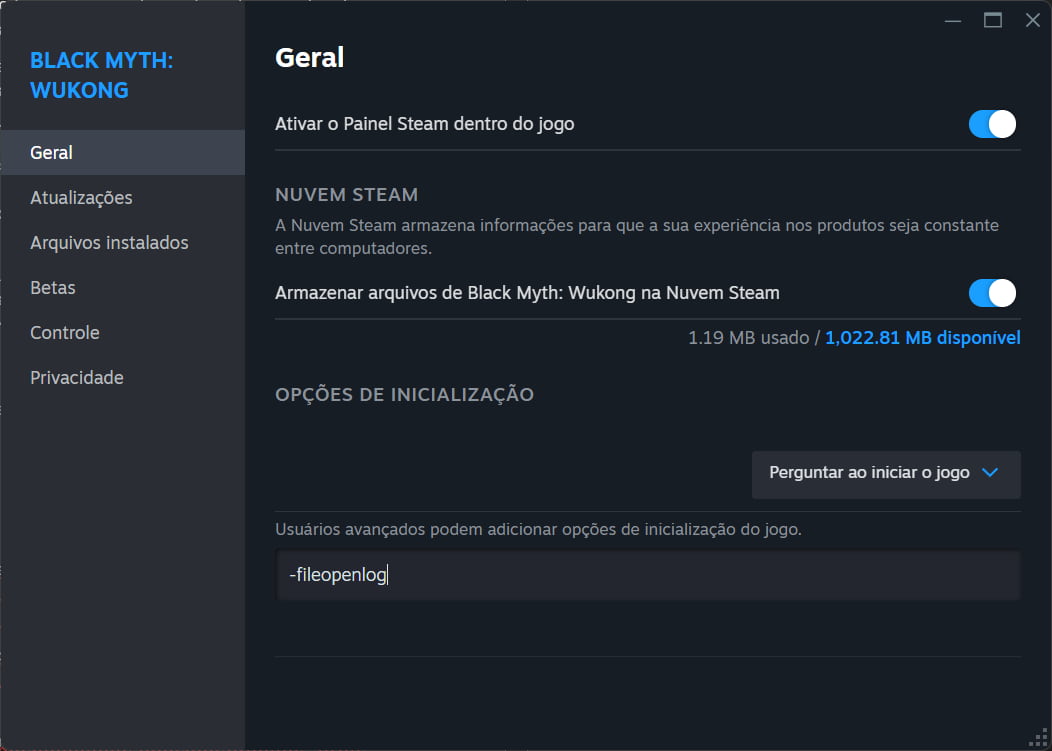
Task: Click the 'Geral' page heading
Action: pyautogui.click(x=309, y=58)
